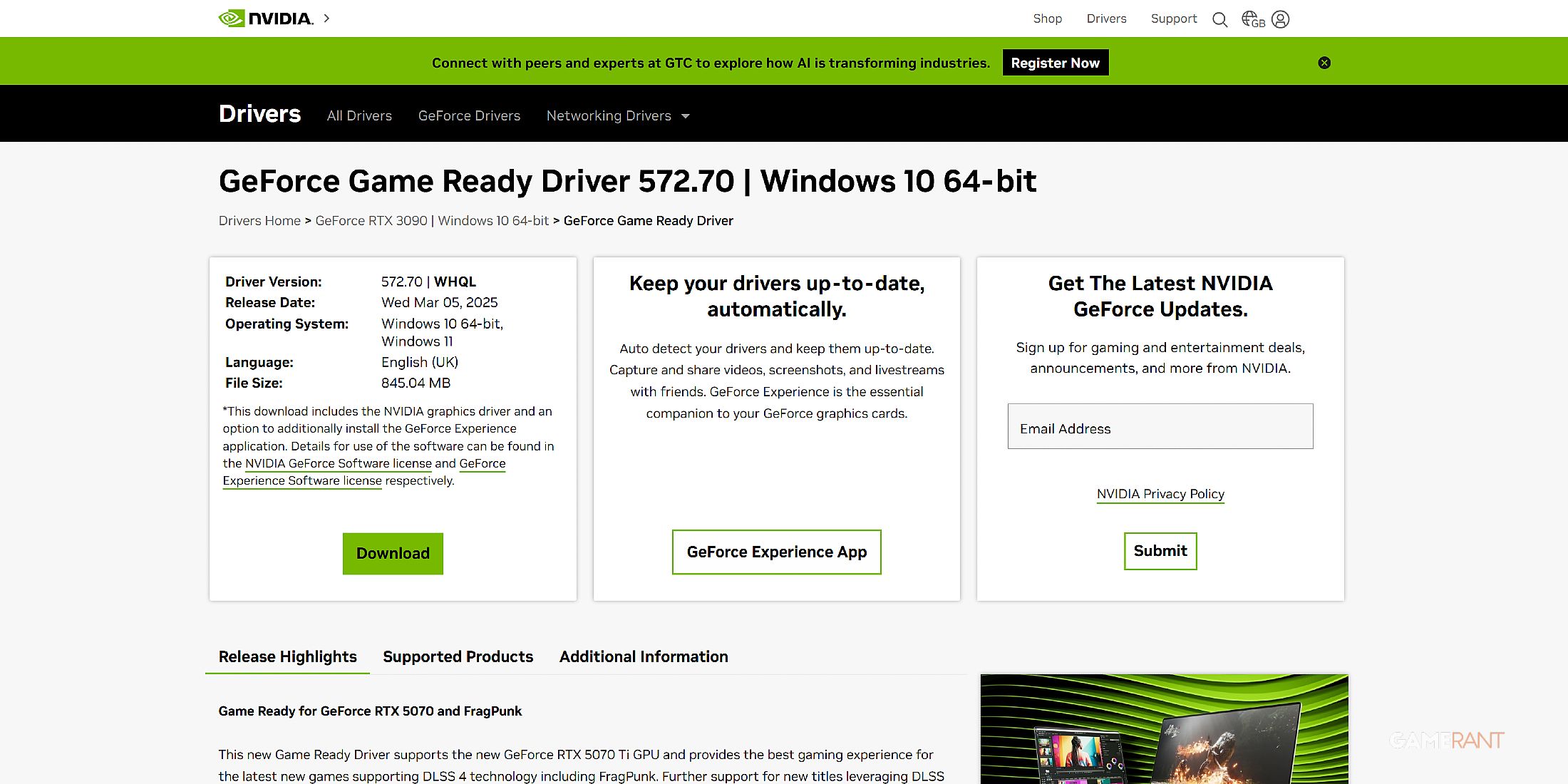Go to Drivers Home breadcrumb
Image resolution: width=1568 pixels, height=784 pixels.
click(x=259, y=221)
